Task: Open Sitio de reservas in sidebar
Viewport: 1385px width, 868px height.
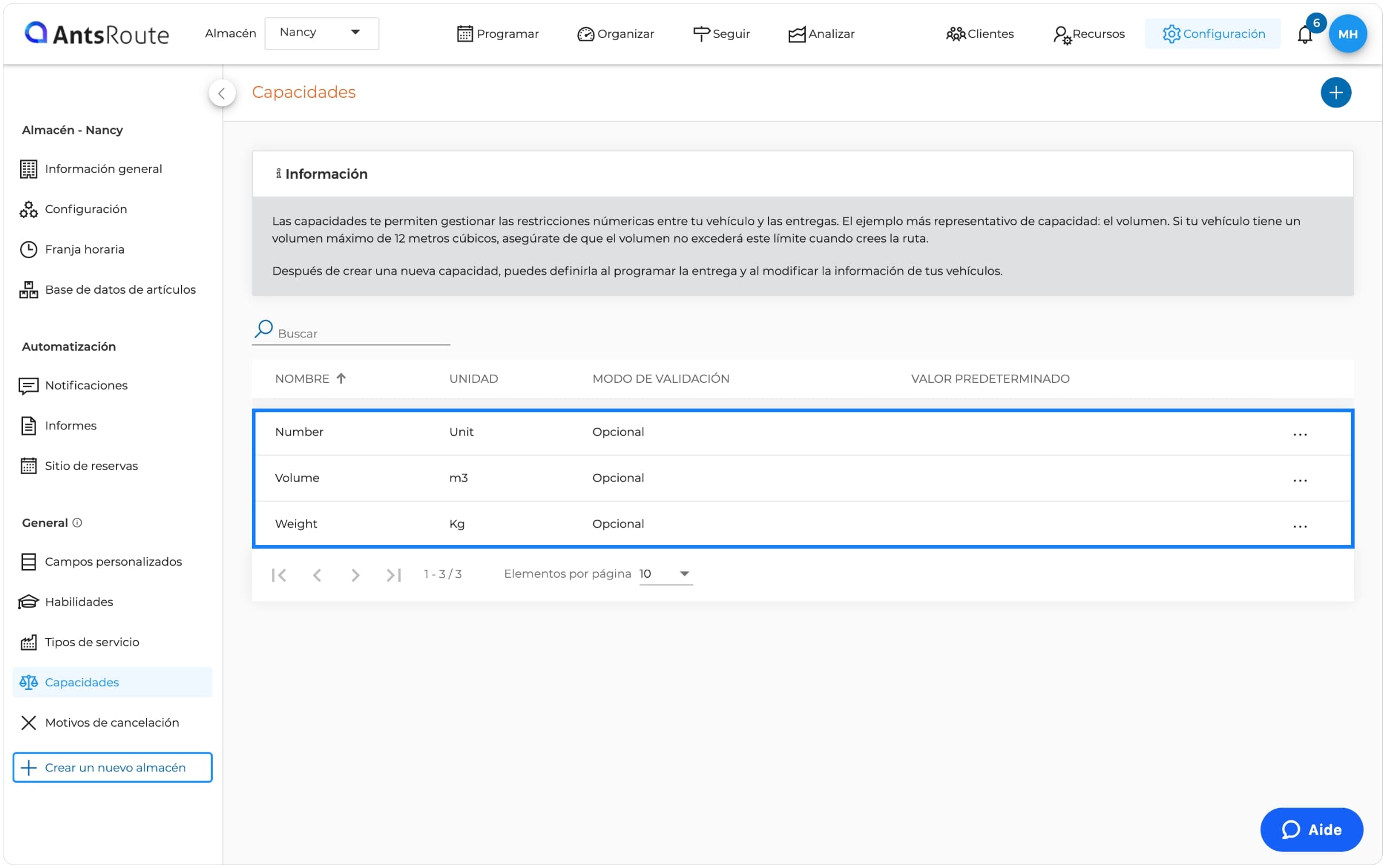Action: [79, 466]
